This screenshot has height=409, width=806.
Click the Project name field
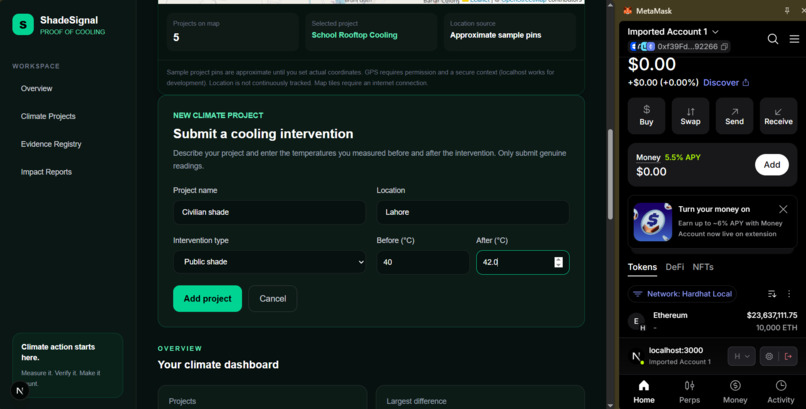269,212
